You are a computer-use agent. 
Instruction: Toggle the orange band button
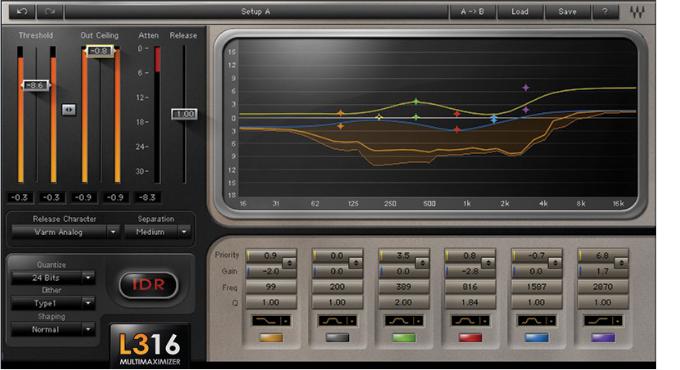pyautogui.click(x=271, y=337)
